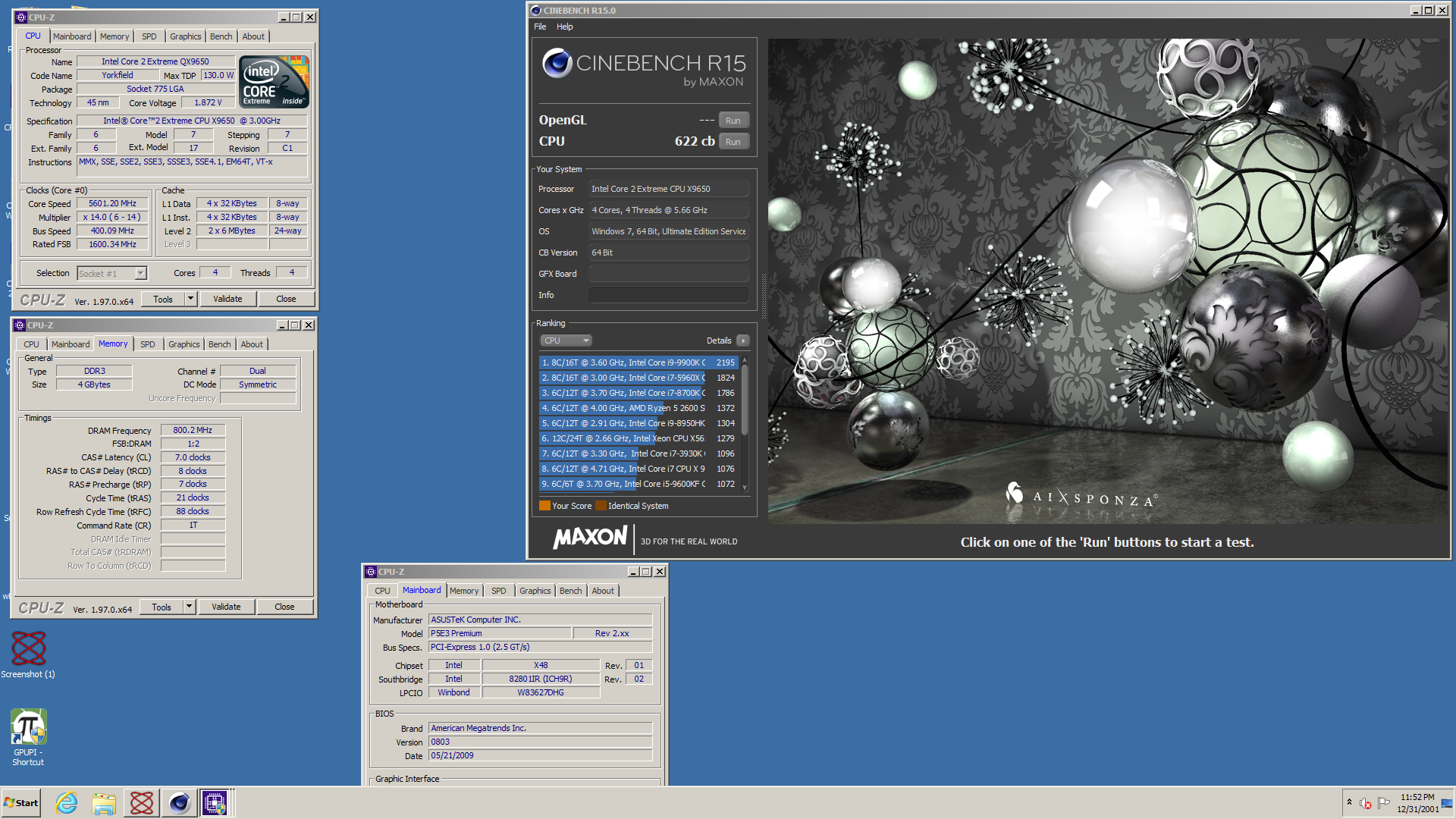Screen dimensions: 1456x819
Task: Open the Cinebench Help menu
Action: point(565,27)
